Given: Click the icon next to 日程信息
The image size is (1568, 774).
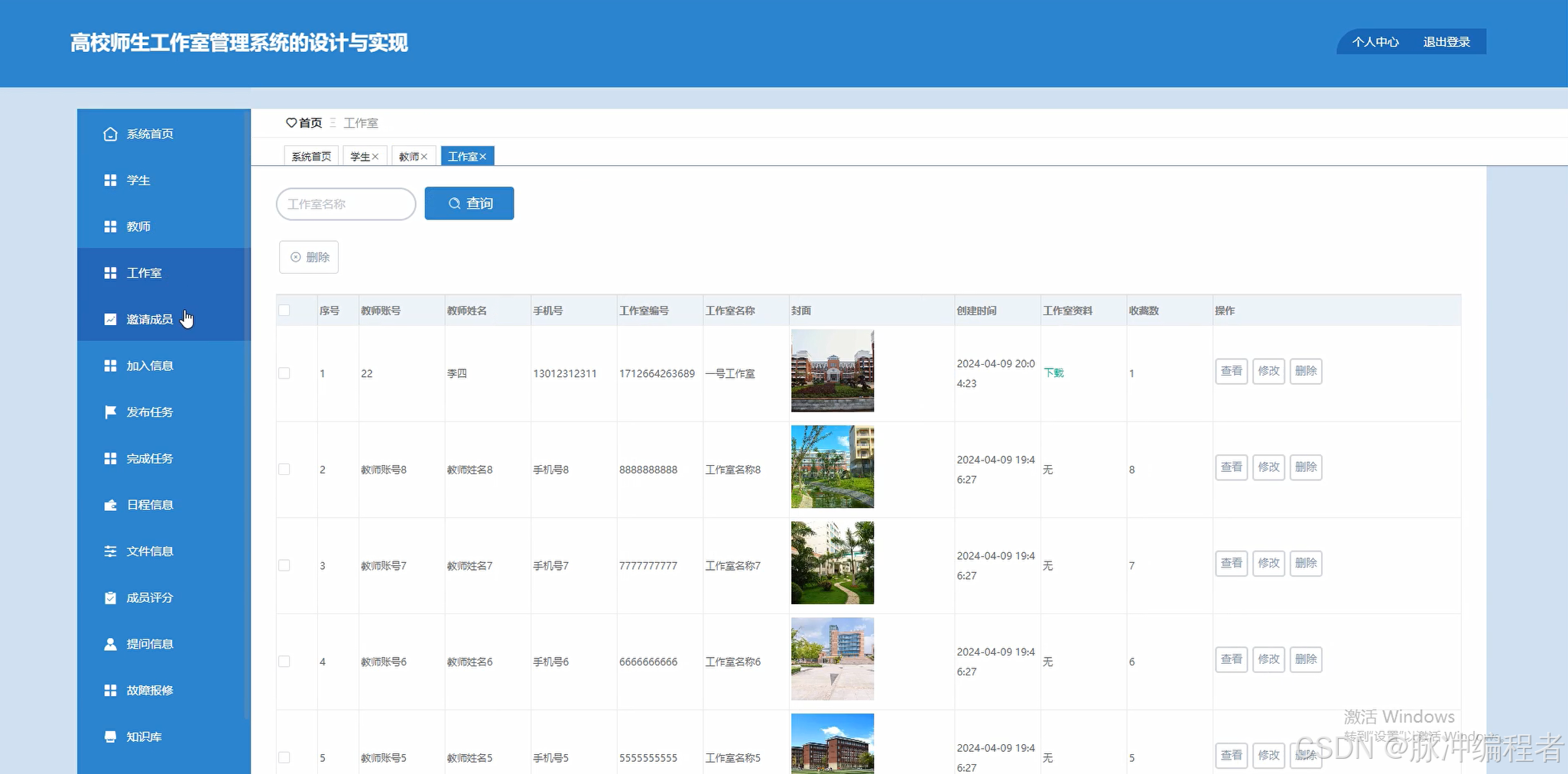Looking at the screenshot, I should pos(110,505).
